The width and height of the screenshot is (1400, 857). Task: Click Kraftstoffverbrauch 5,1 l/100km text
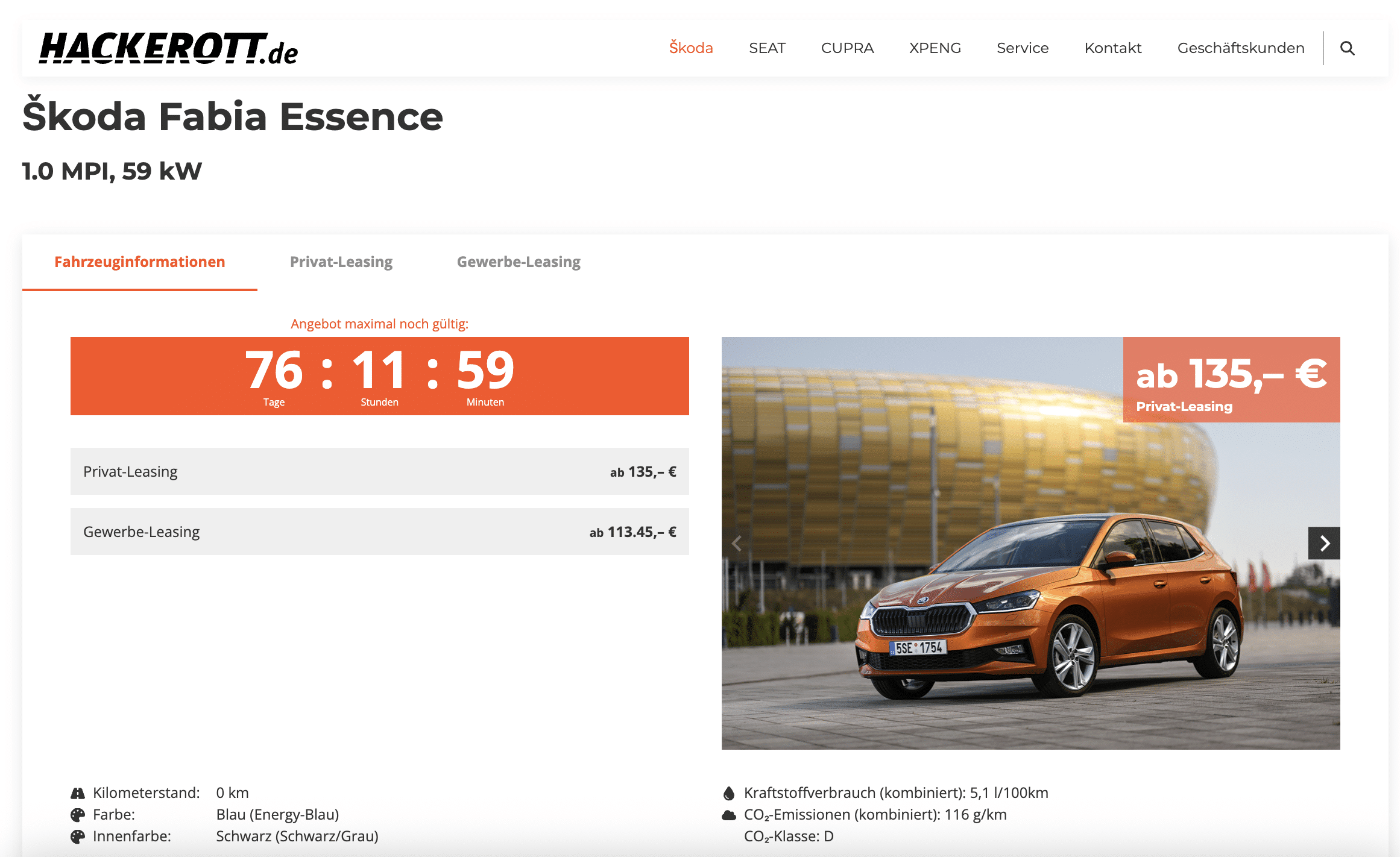(x=896, y=793)
